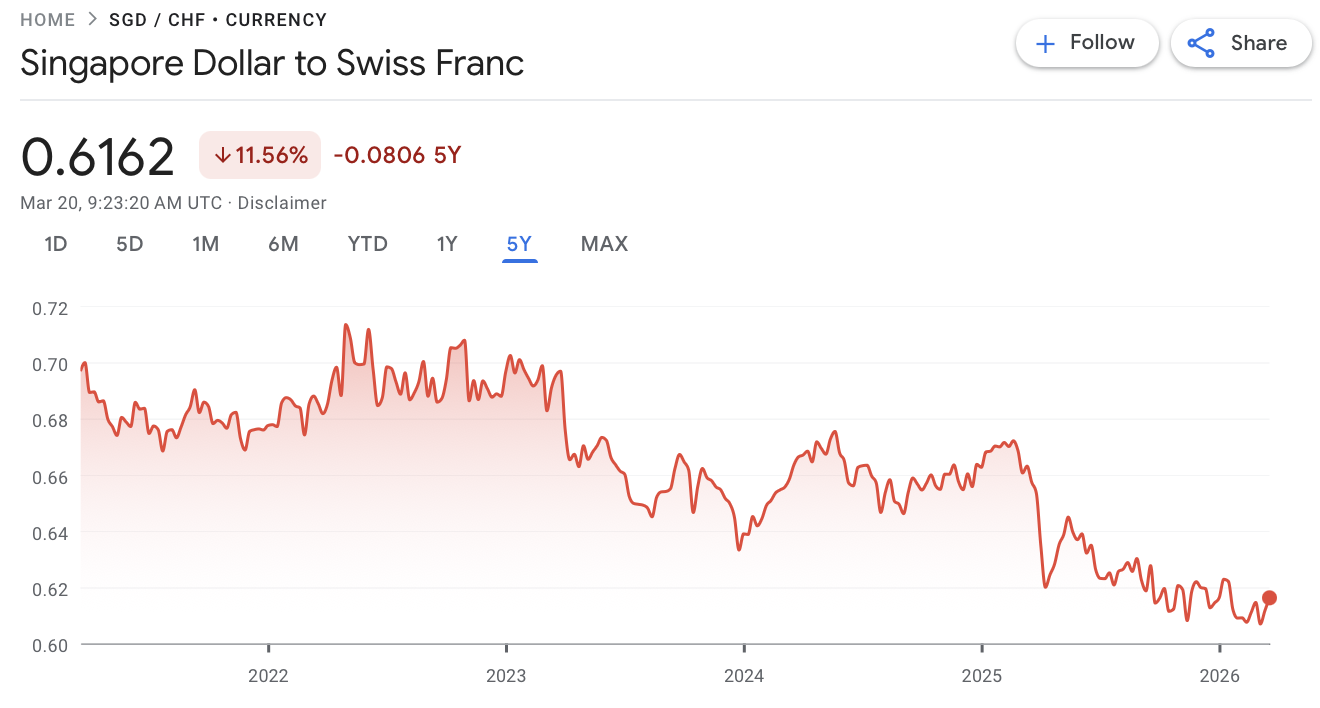
Task: Select the 6M time range
Action: pos(283,243)
